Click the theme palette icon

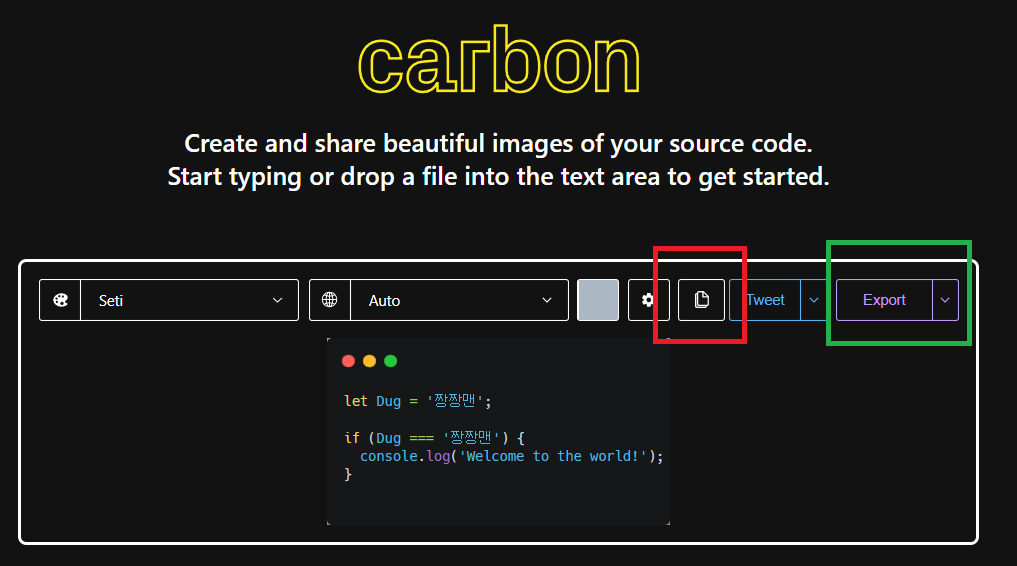(60, 300)
